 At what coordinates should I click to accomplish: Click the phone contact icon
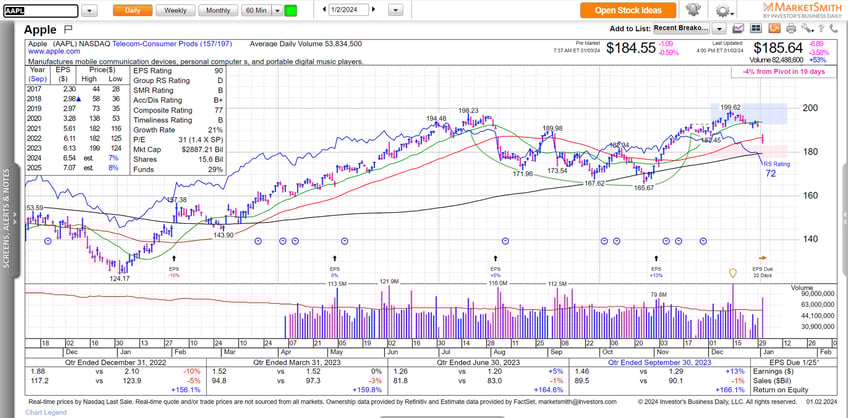coord(834,29)
